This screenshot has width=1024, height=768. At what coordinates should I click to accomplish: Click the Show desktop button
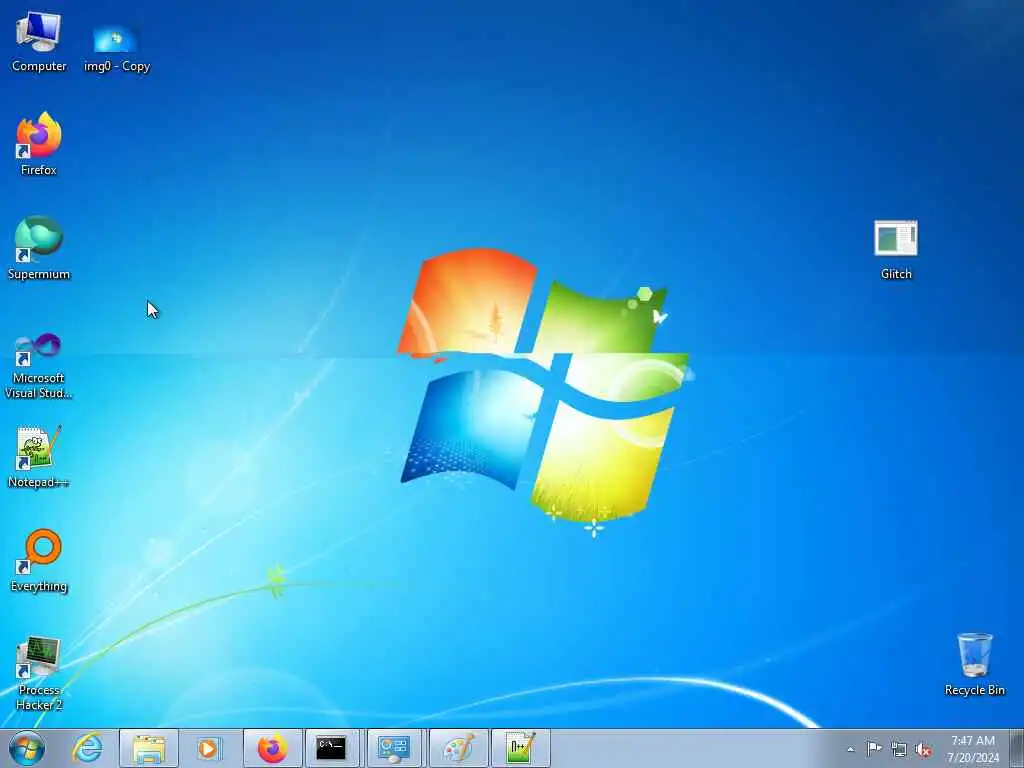(x=1017, y=749)
